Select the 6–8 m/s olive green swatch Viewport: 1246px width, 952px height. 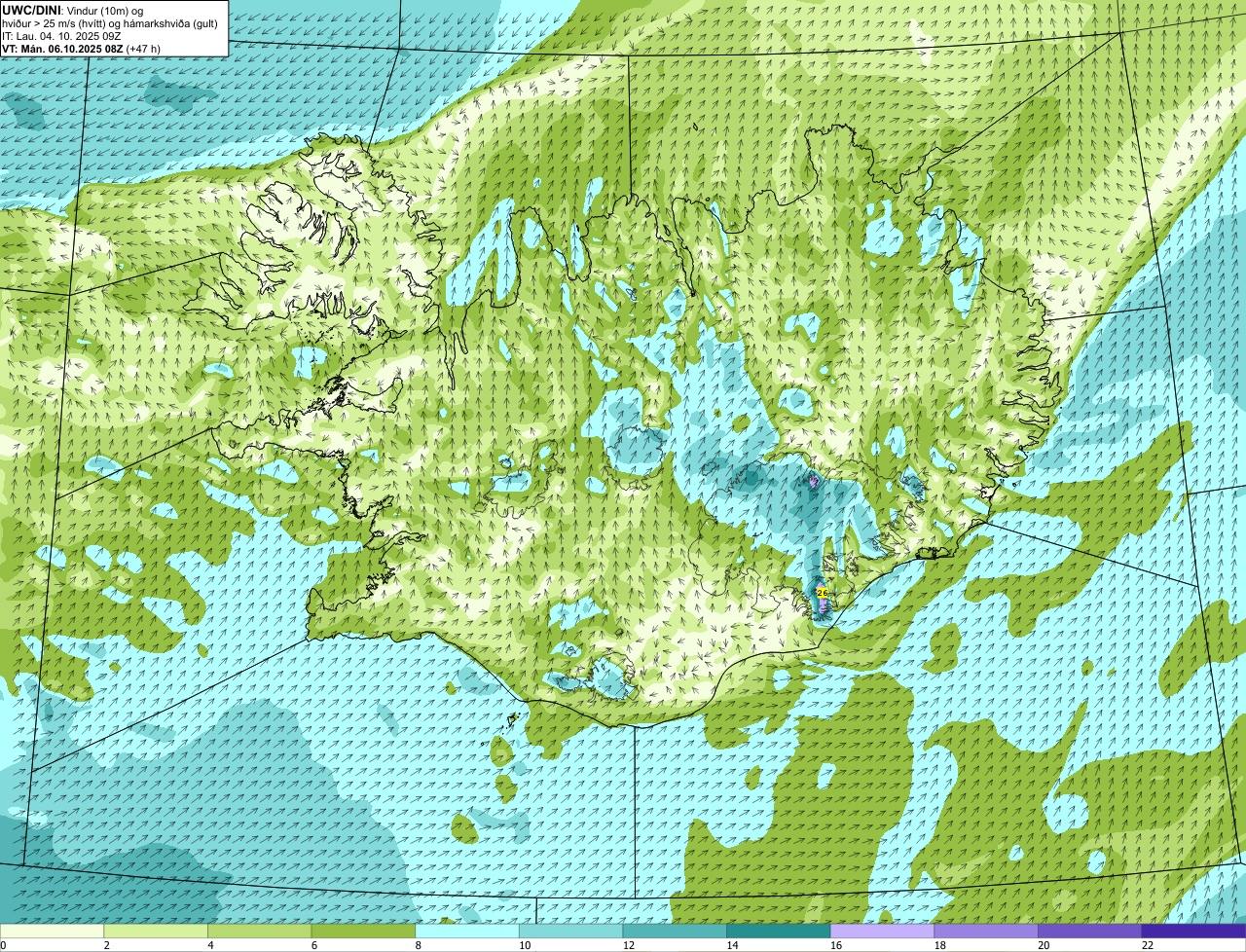tap(363, 931)
